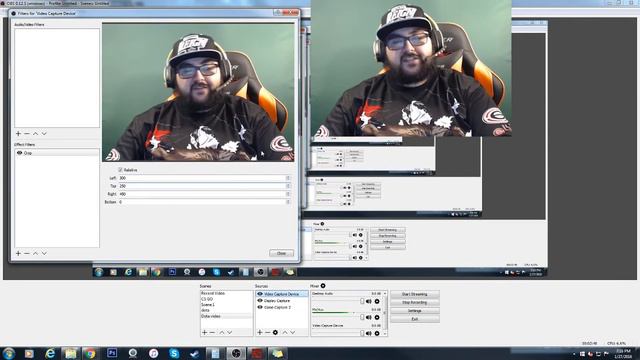Viewport: 640px width, 360px height.
Task: Set the Mic/Aux volume slider handle
Action: point(362,317)
